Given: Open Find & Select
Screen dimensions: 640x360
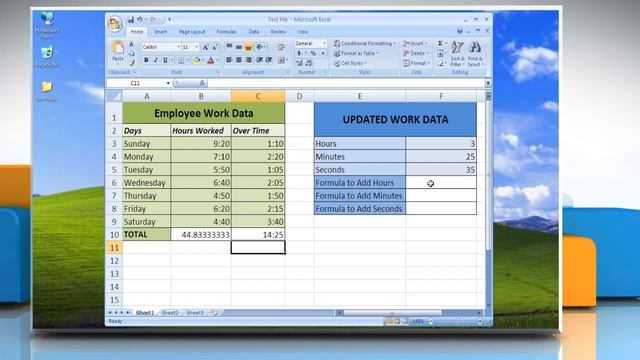Looking at the screenshot, I should (475, 54).
